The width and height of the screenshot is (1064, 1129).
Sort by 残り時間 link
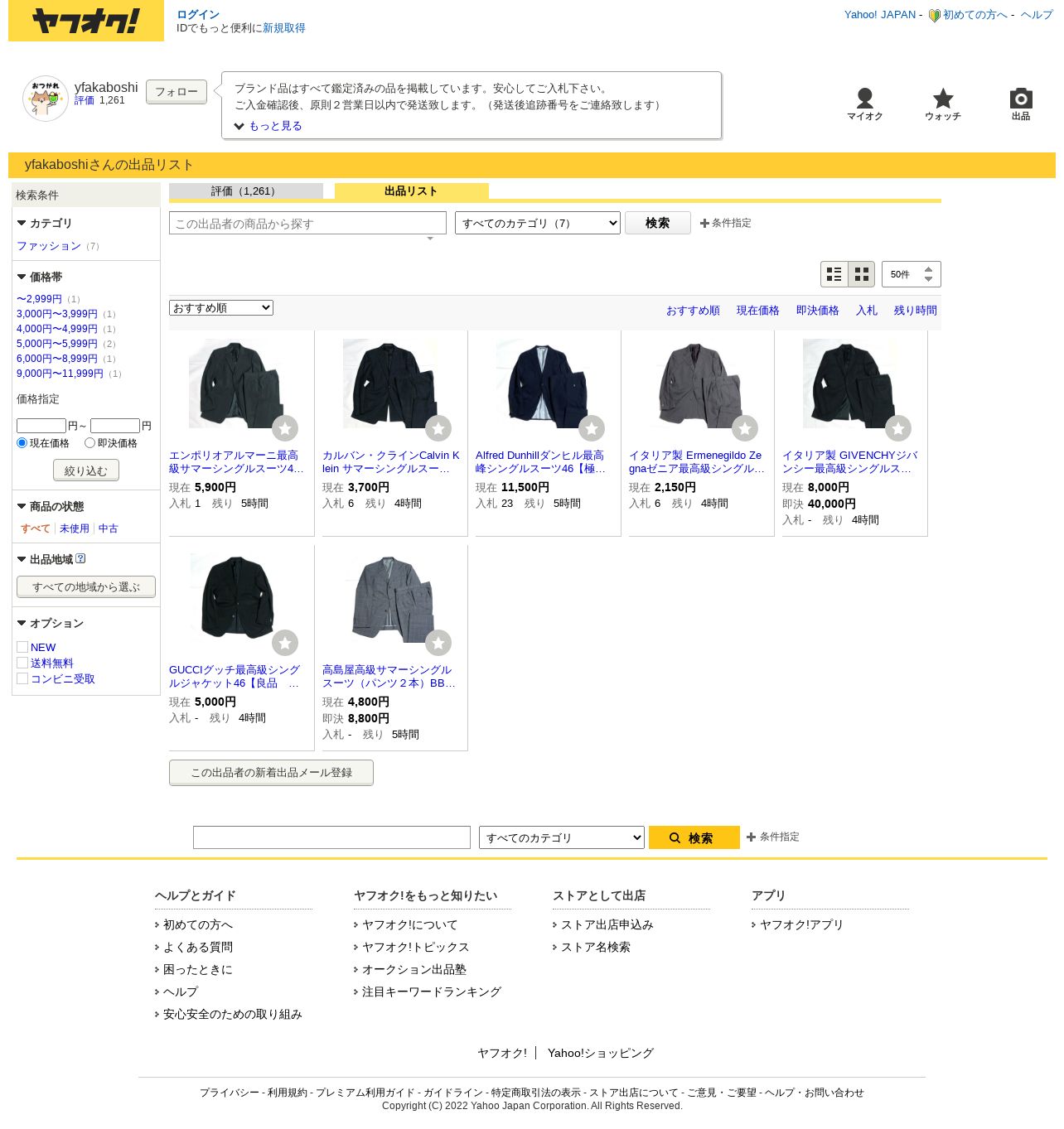916,311
